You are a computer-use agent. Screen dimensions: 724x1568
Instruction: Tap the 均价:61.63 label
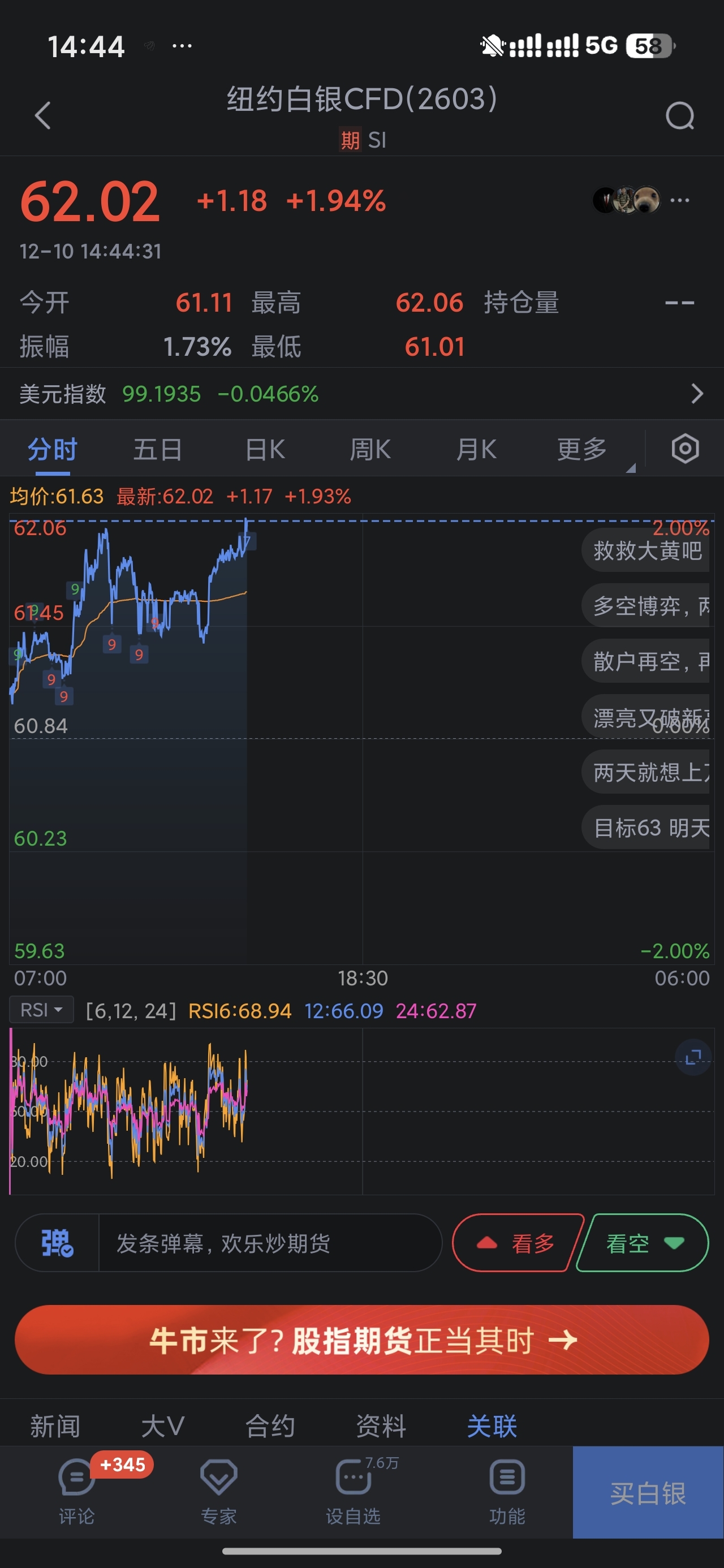point(57,496)
